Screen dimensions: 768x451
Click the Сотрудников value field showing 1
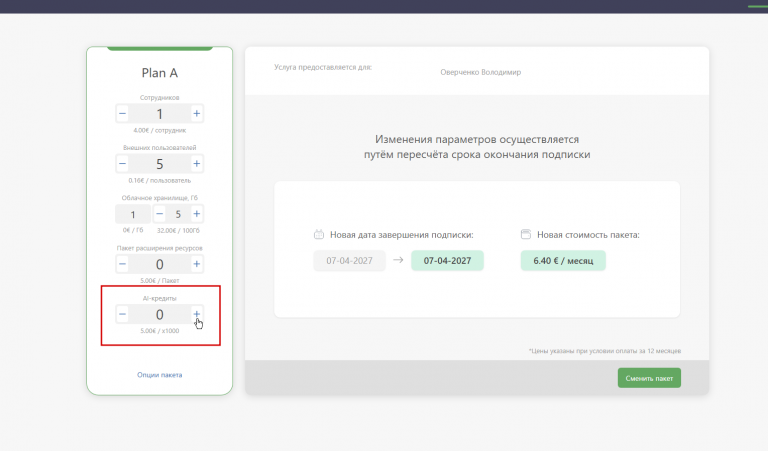point(159,114)
